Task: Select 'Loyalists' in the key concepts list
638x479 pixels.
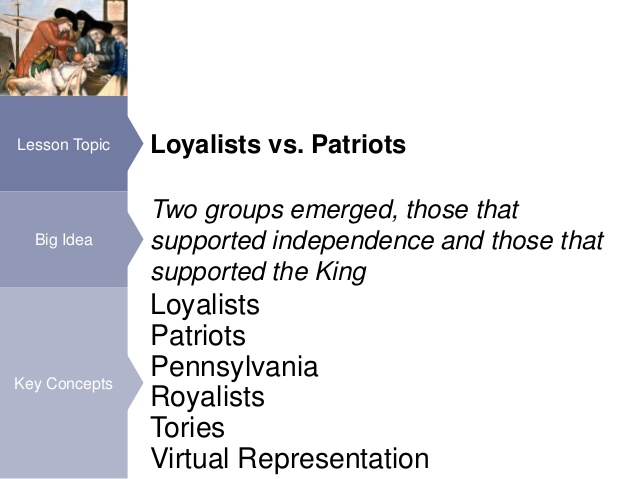Action: (x=205, y=305)
